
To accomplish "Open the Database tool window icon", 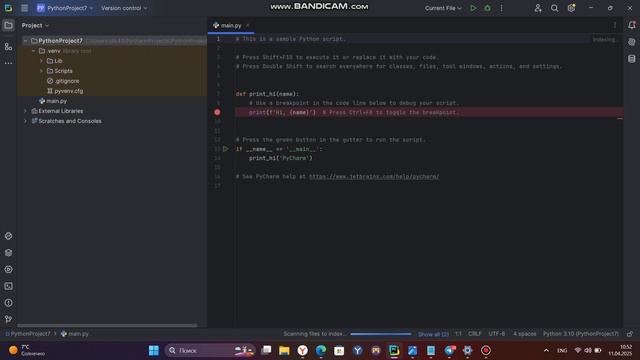I will (x=632, y=59).
